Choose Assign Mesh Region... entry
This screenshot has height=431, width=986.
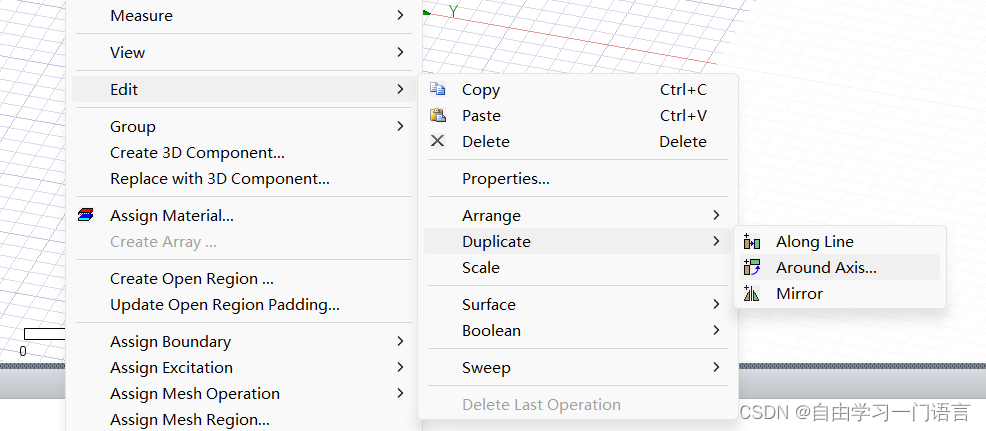click(x=244, y=419)
